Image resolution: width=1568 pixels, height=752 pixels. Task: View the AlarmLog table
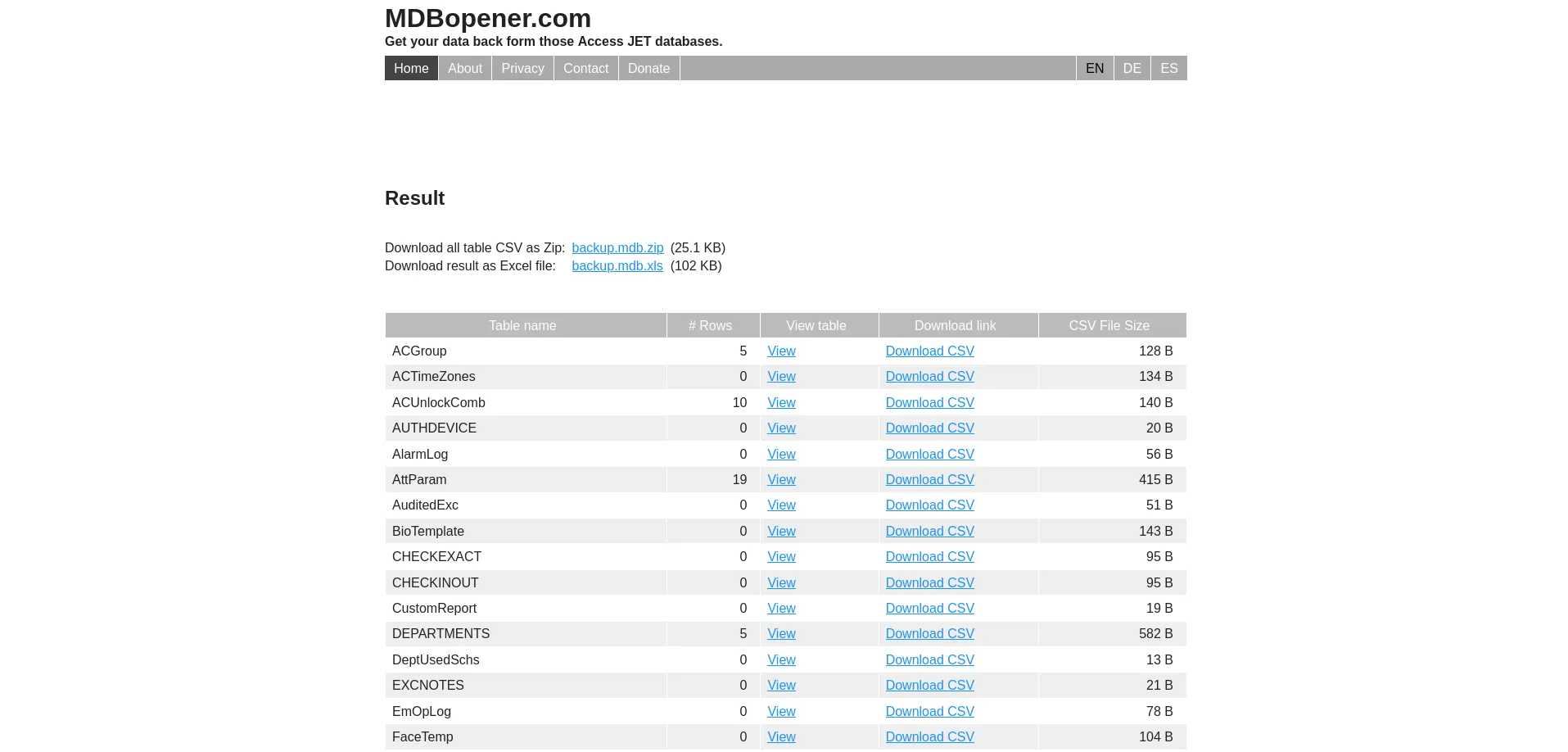click(781, 454)
